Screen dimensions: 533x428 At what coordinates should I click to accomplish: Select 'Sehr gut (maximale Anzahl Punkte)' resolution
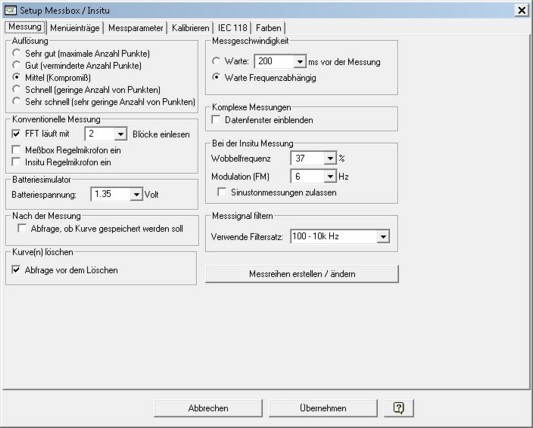coord(16,53)
